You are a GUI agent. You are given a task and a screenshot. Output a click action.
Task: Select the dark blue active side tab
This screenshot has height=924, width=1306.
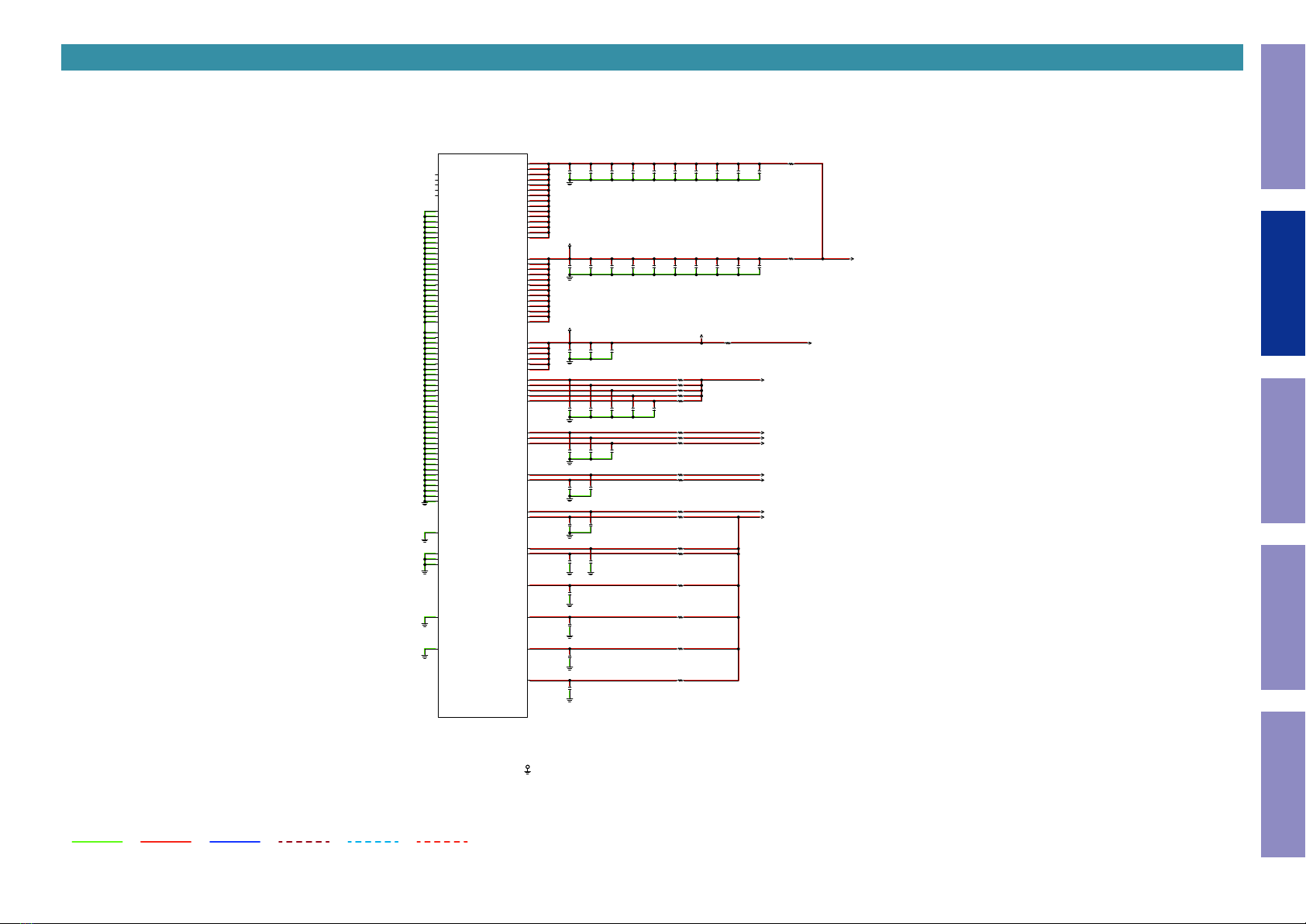[x=1283, y=284]
